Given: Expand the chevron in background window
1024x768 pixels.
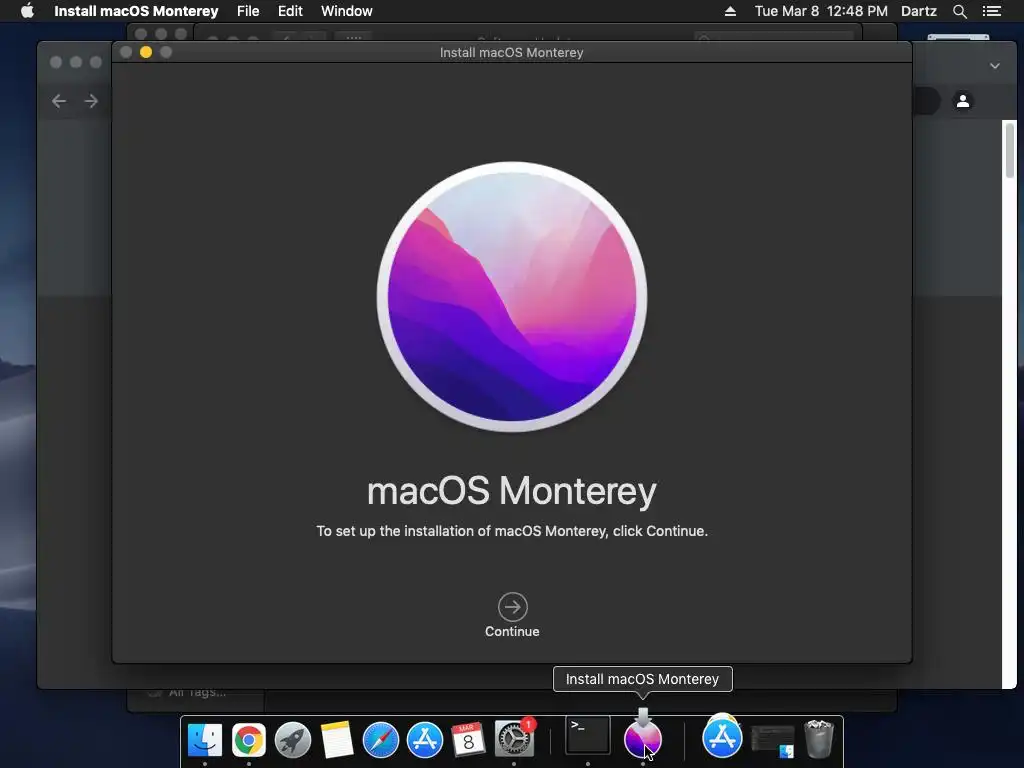Looking at the screenshot, I should [x=995, y=65].
